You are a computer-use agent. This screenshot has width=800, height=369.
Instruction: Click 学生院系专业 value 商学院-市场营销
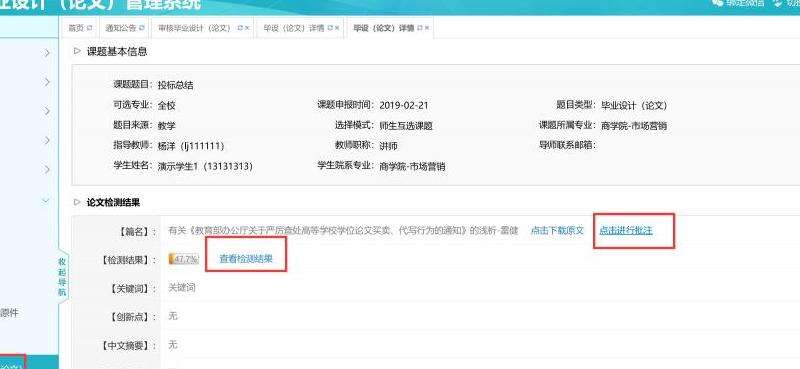pyautogui.click(x=412, y=167)
